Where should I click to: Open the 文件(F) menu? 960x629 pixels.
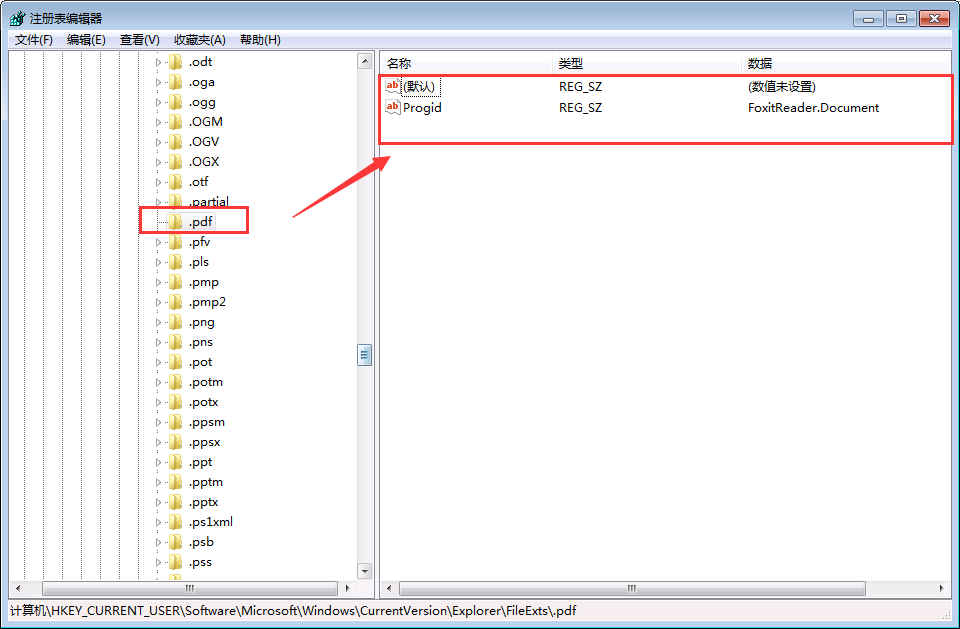[34, 40]
